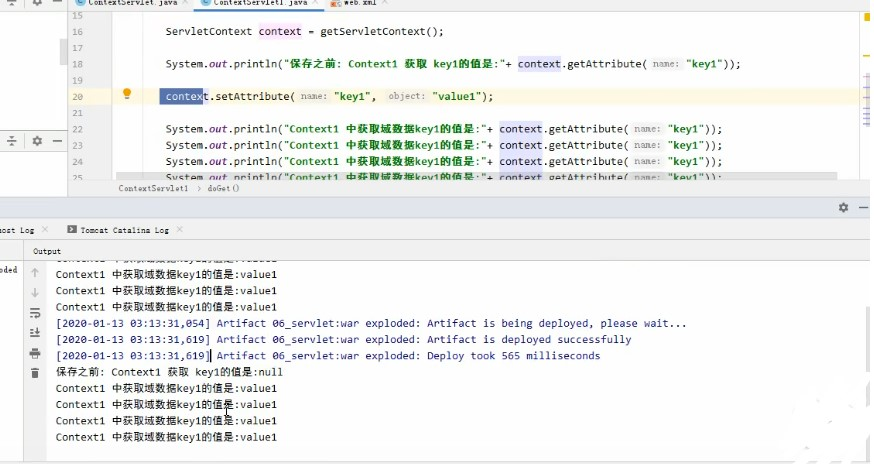The height and width of the screenshot is (473, 874).
Task: Select the ContextServlet1.java editor tab
Action: 260,3
